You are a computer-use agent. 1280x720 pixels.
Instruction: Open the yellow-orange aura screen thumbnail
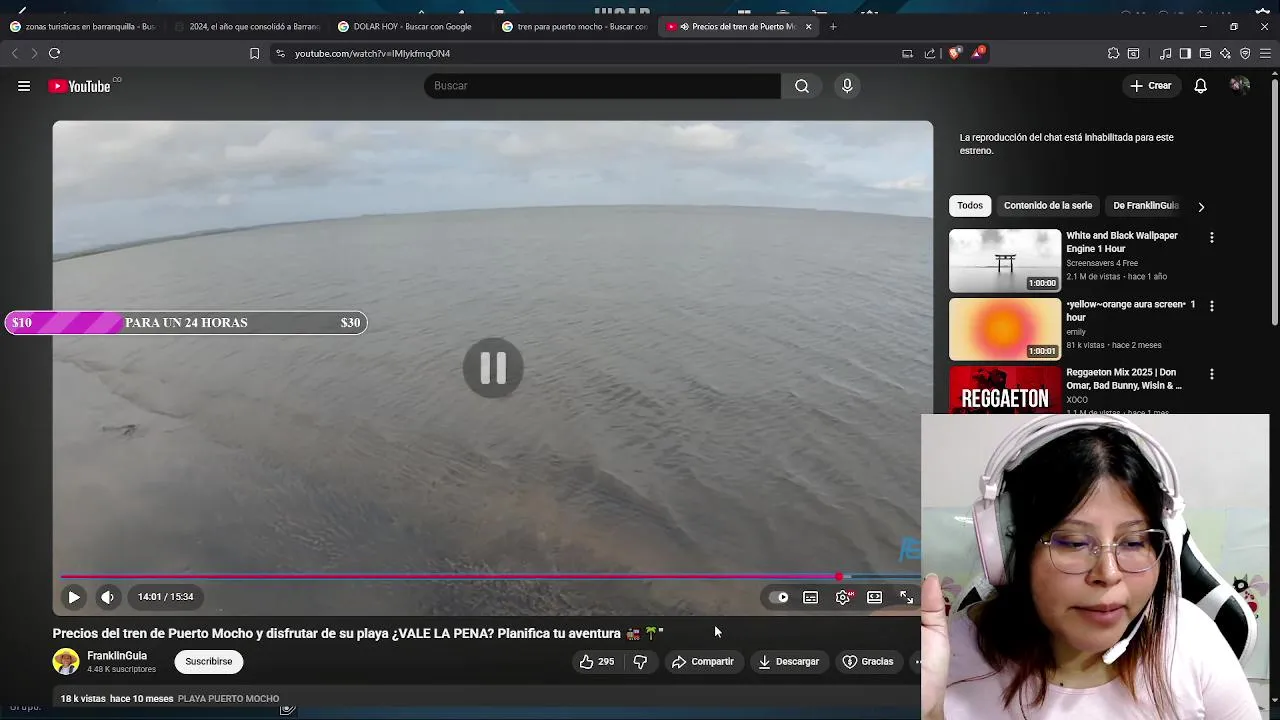pyautogui.click(x=1005, y=329)
